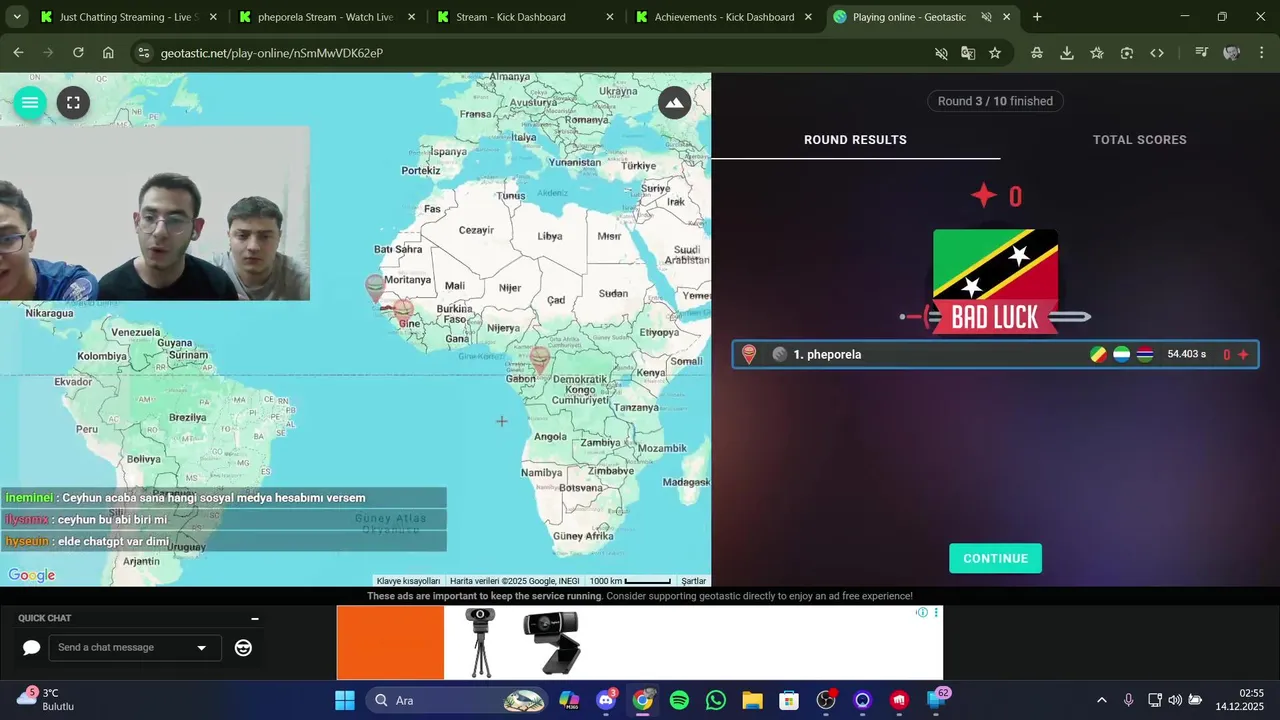This screenshot has height=720, width=1280.
Task: Open the emoji picker in quick chat
Action: 243,648
